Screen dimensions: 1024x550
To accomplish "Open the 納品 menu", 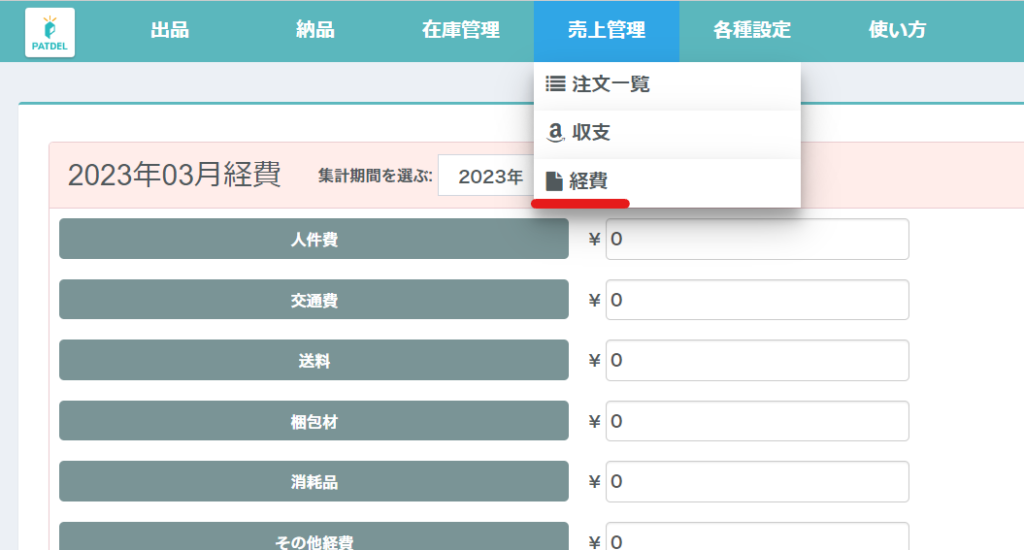I will click(315, 30).
